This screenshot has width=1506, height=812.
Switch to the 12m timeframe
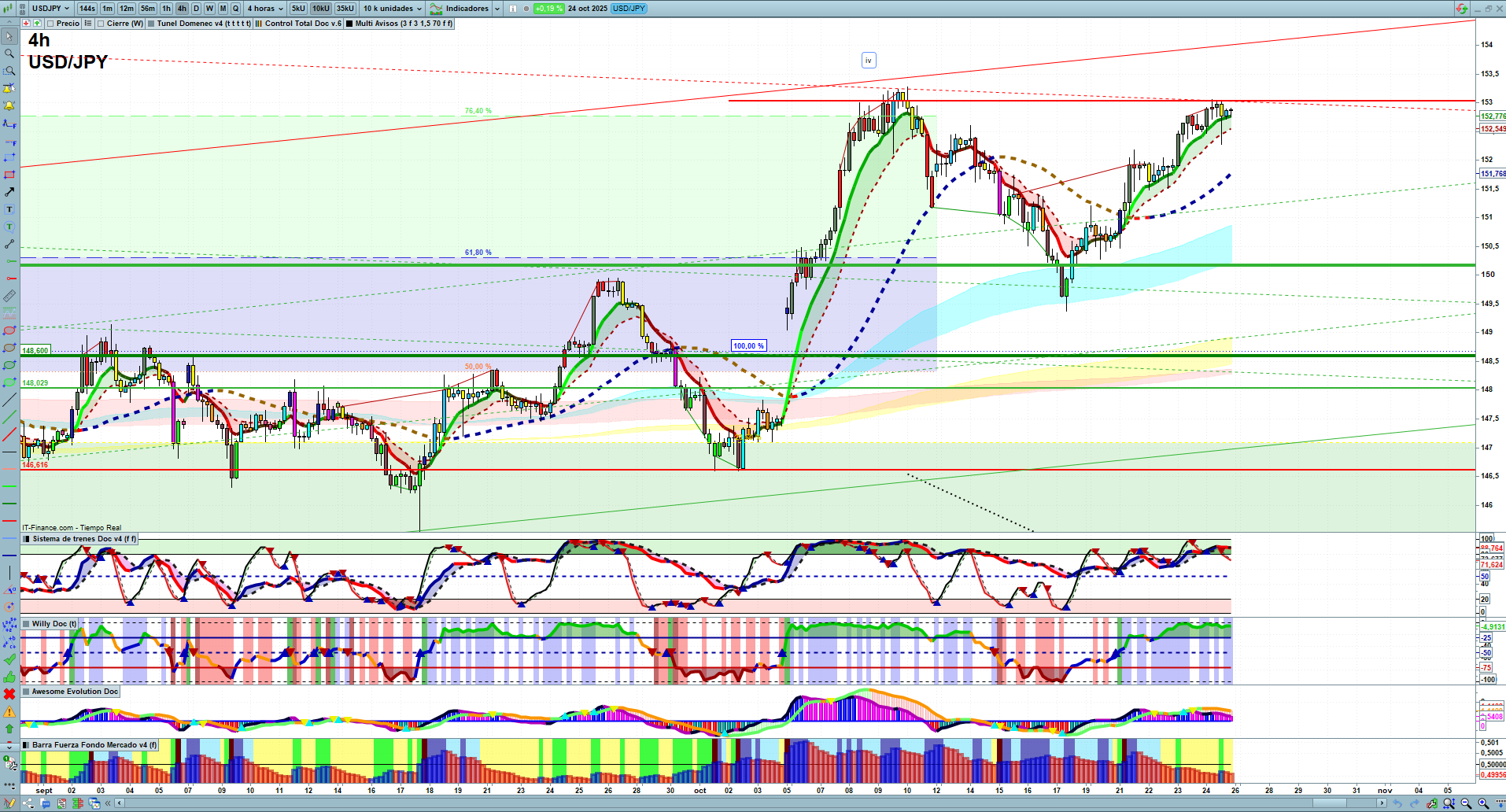(x=127, y=9)
